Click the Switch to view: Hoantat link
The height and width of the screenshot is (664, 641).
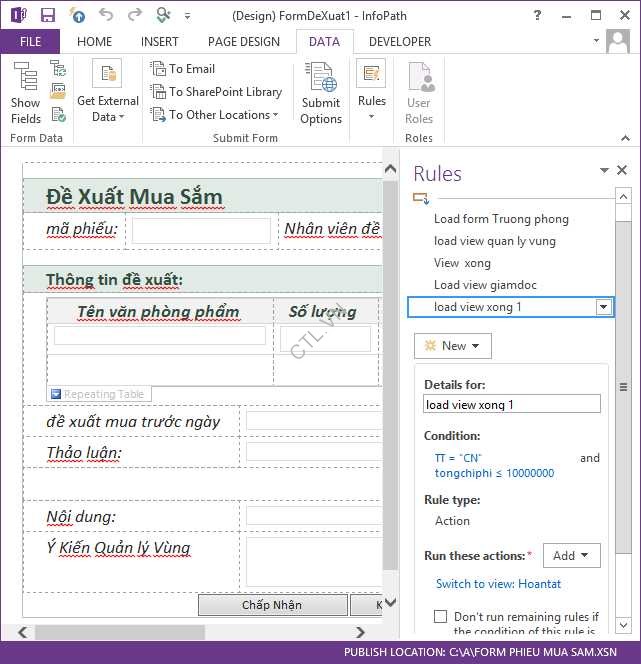[498, 584]
